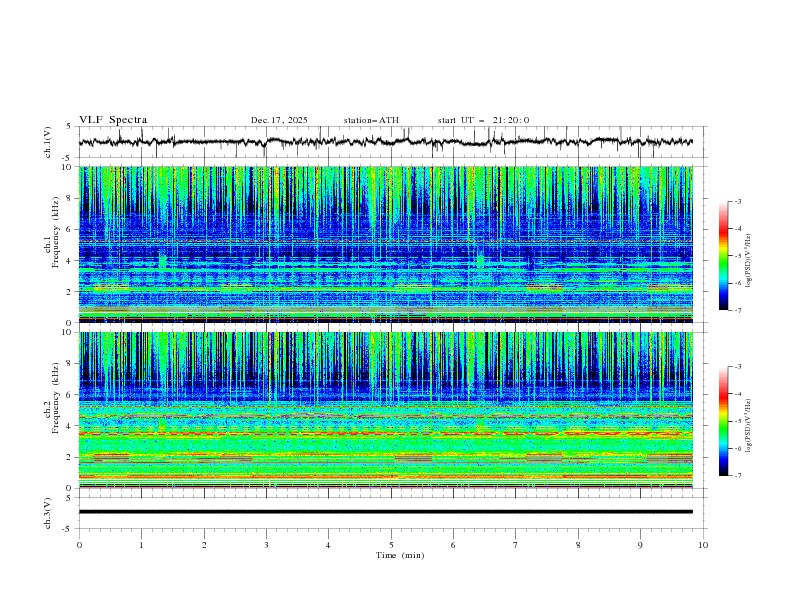The image size is (792, 612).
Task: Click the start UT time label
Action: click(x=483, y=120)
